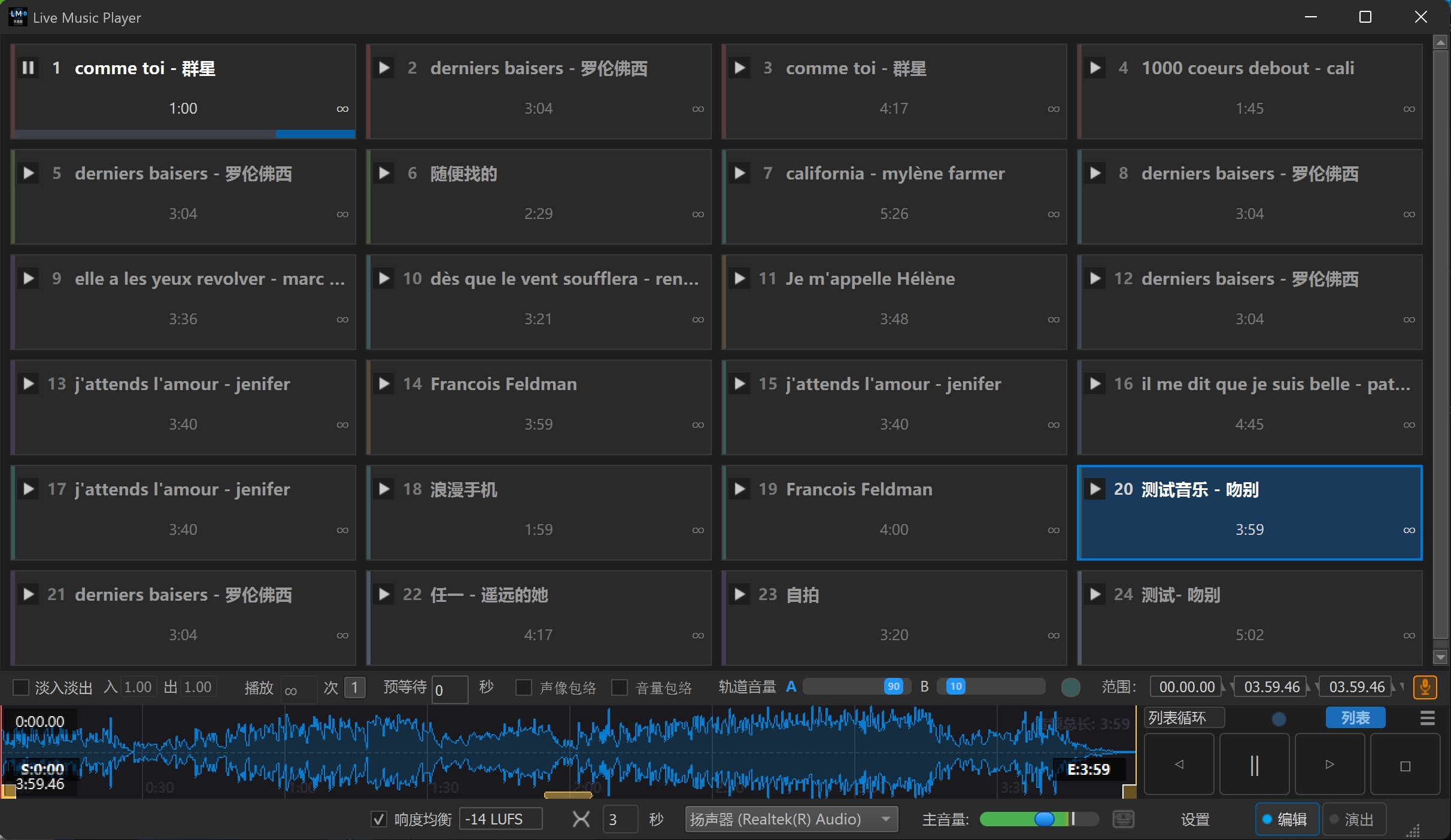Enable the 声像包络 pan envelope checkbox
1451x840 pixels.
[x=524, y=687]
